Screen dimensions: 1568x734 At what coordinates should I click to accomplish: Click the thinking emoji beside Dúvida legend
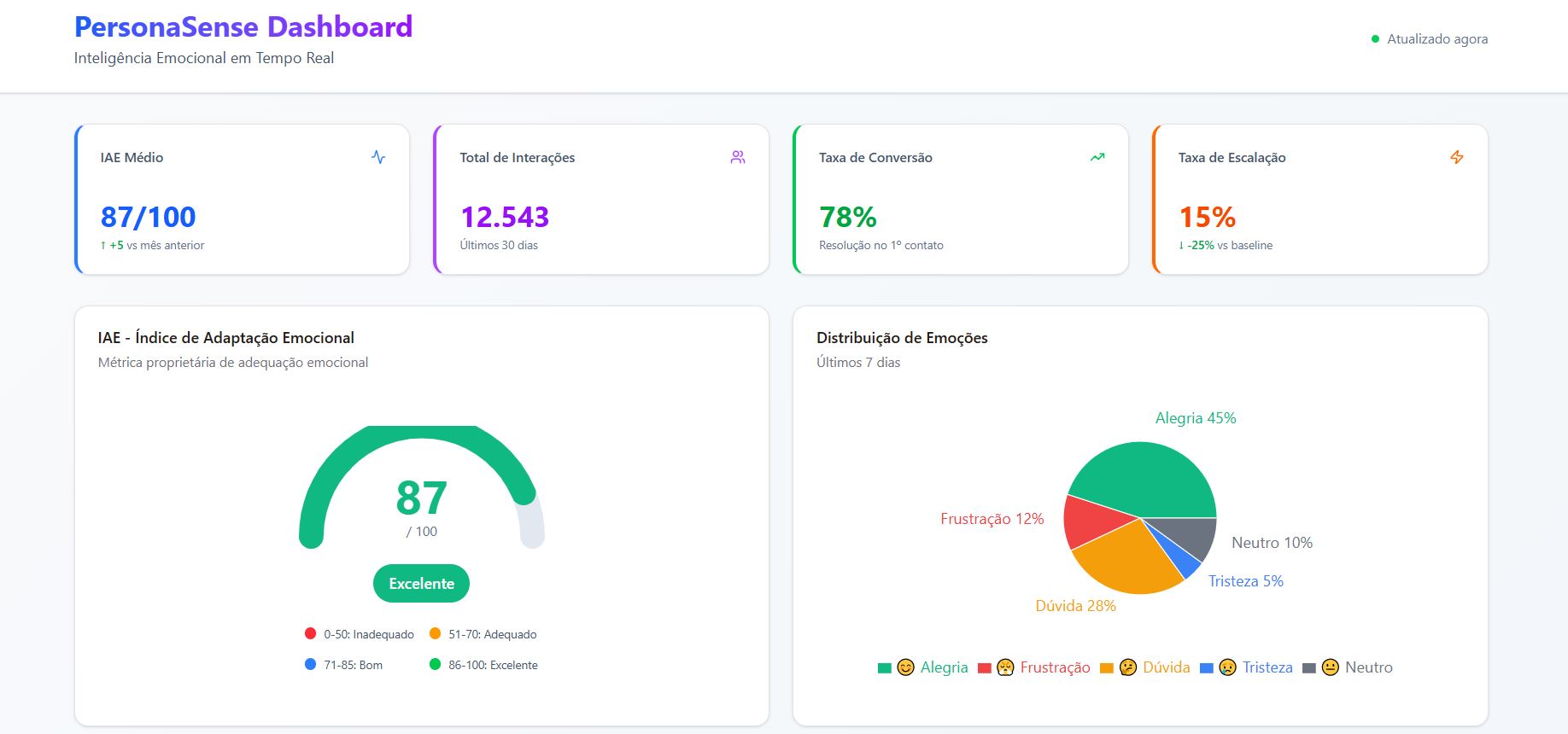coord(1128,667)
